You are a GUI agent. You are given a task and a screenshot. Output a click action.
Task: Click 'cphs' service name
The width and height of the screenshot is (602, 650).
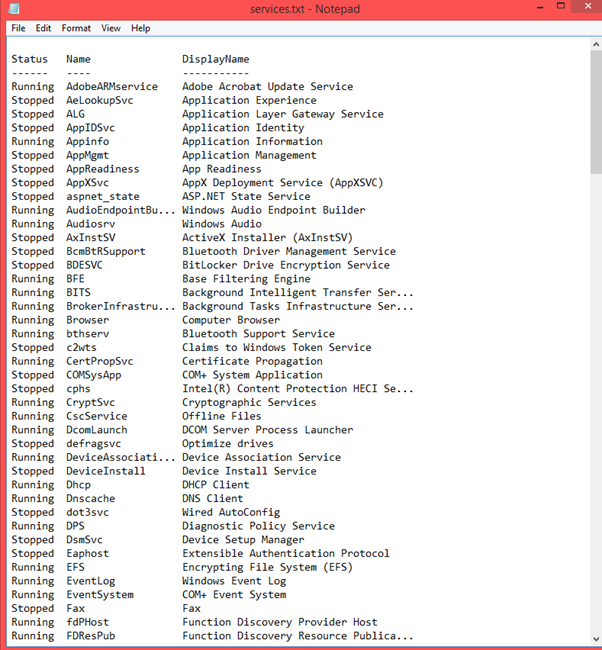click(78, 389)
